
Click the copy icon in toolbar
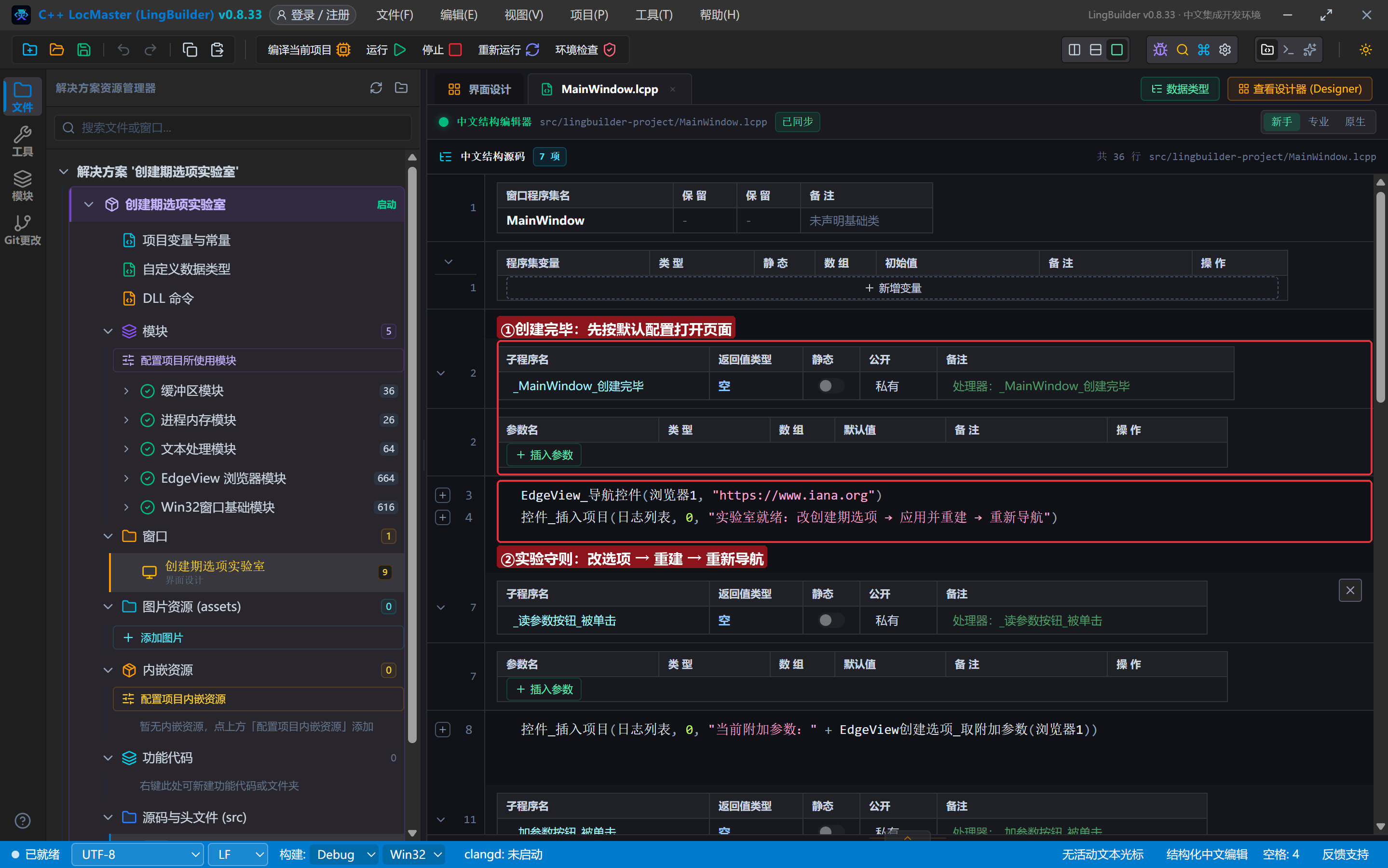pos(190,50)
